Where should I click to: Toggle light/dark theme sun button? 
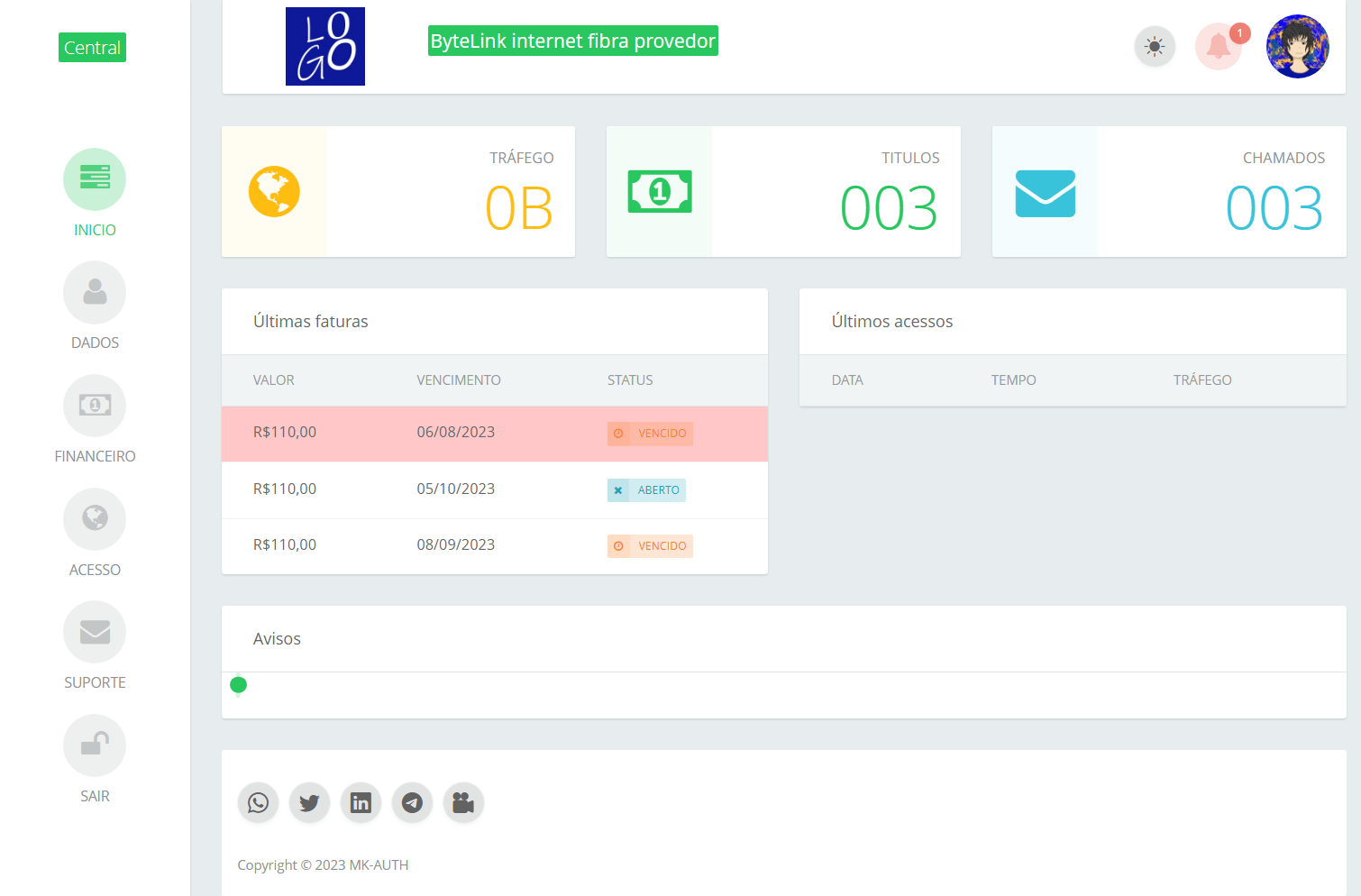coord(1155,46)
